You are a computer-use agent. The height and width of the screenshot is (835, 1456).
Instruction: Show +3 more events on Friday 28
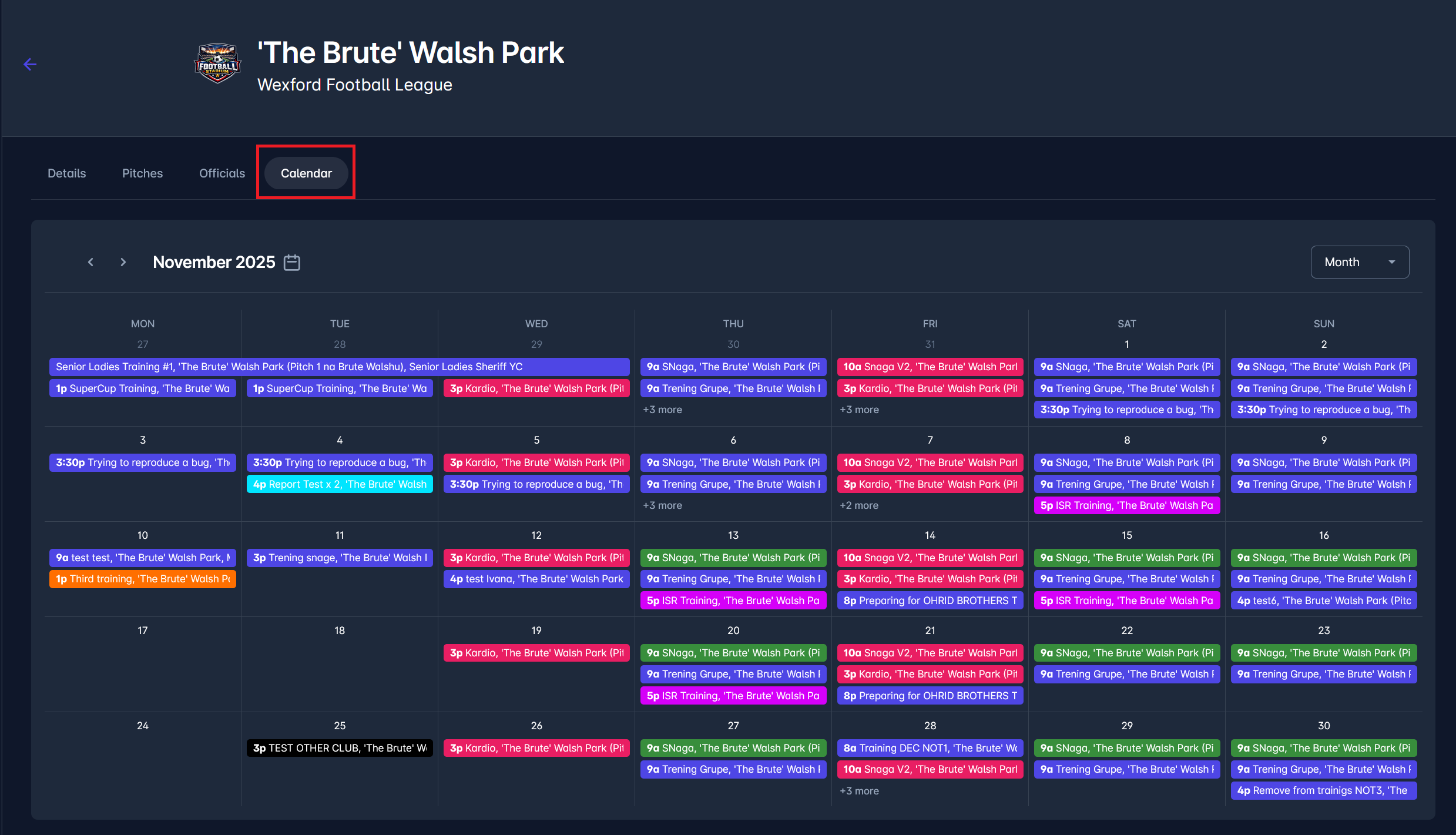pyautogui.click(x=859, y=791)
